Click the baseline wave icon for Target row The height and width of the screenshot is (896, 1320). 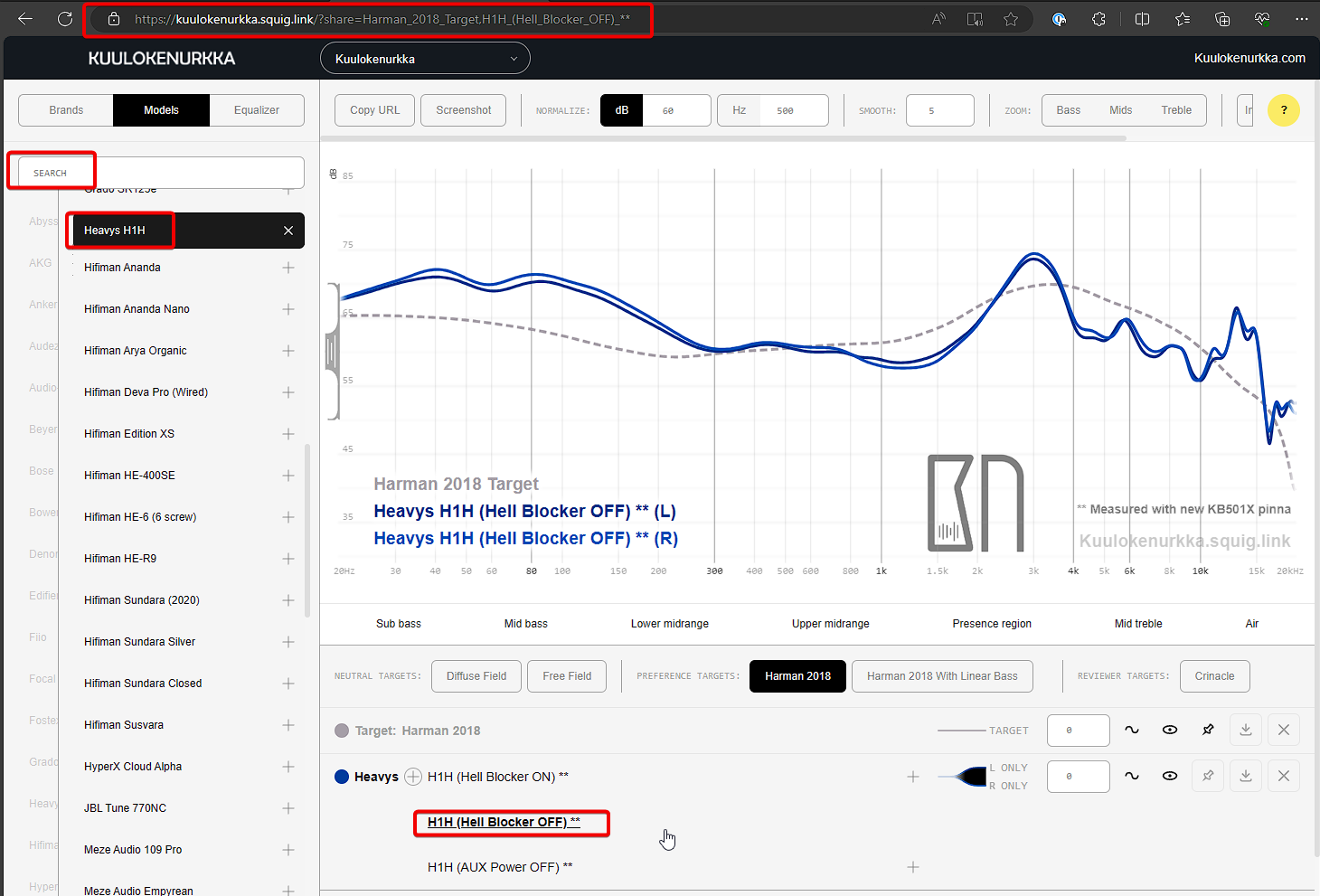[1132, 730]
